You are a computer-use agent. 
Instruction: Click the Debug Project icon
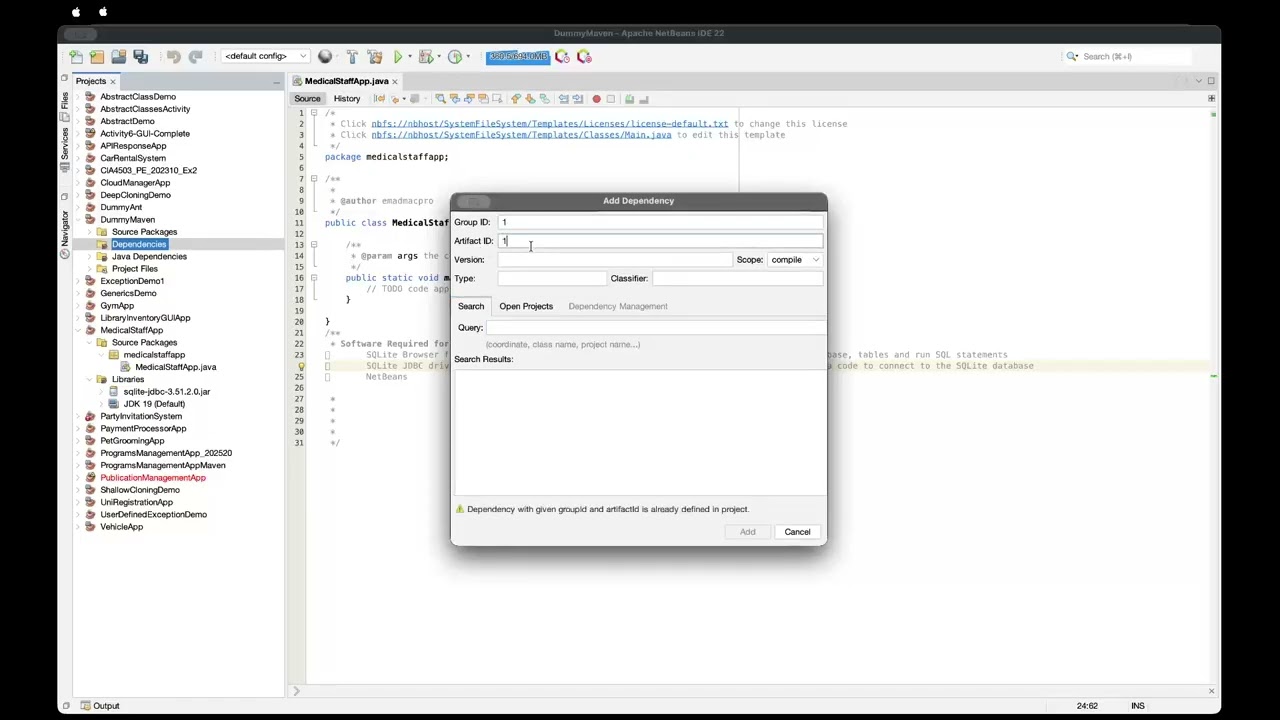[426, 57]
